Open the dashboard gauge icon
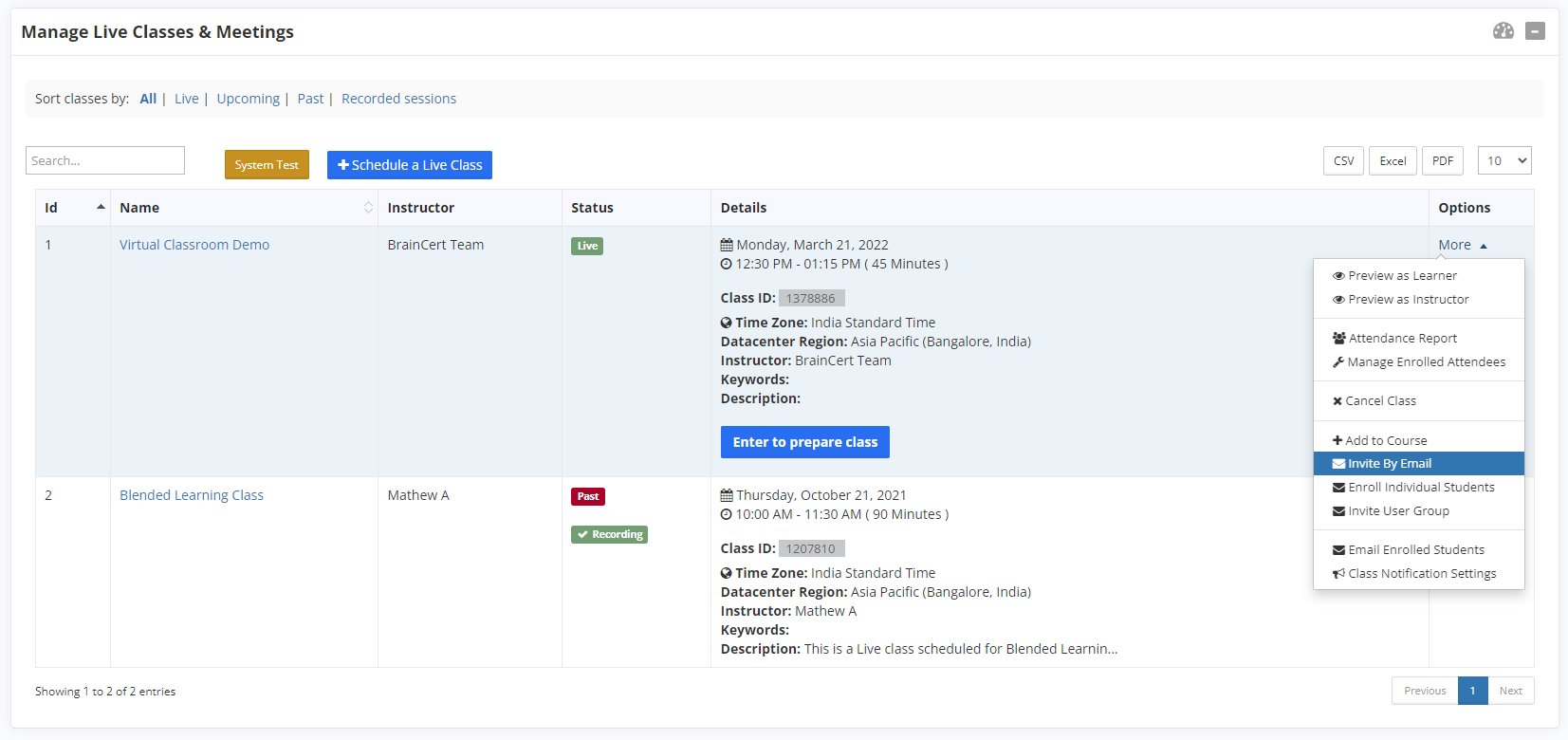This screenshot has width=1568, height=740. pyautogui.click(x=1503, y=31)
